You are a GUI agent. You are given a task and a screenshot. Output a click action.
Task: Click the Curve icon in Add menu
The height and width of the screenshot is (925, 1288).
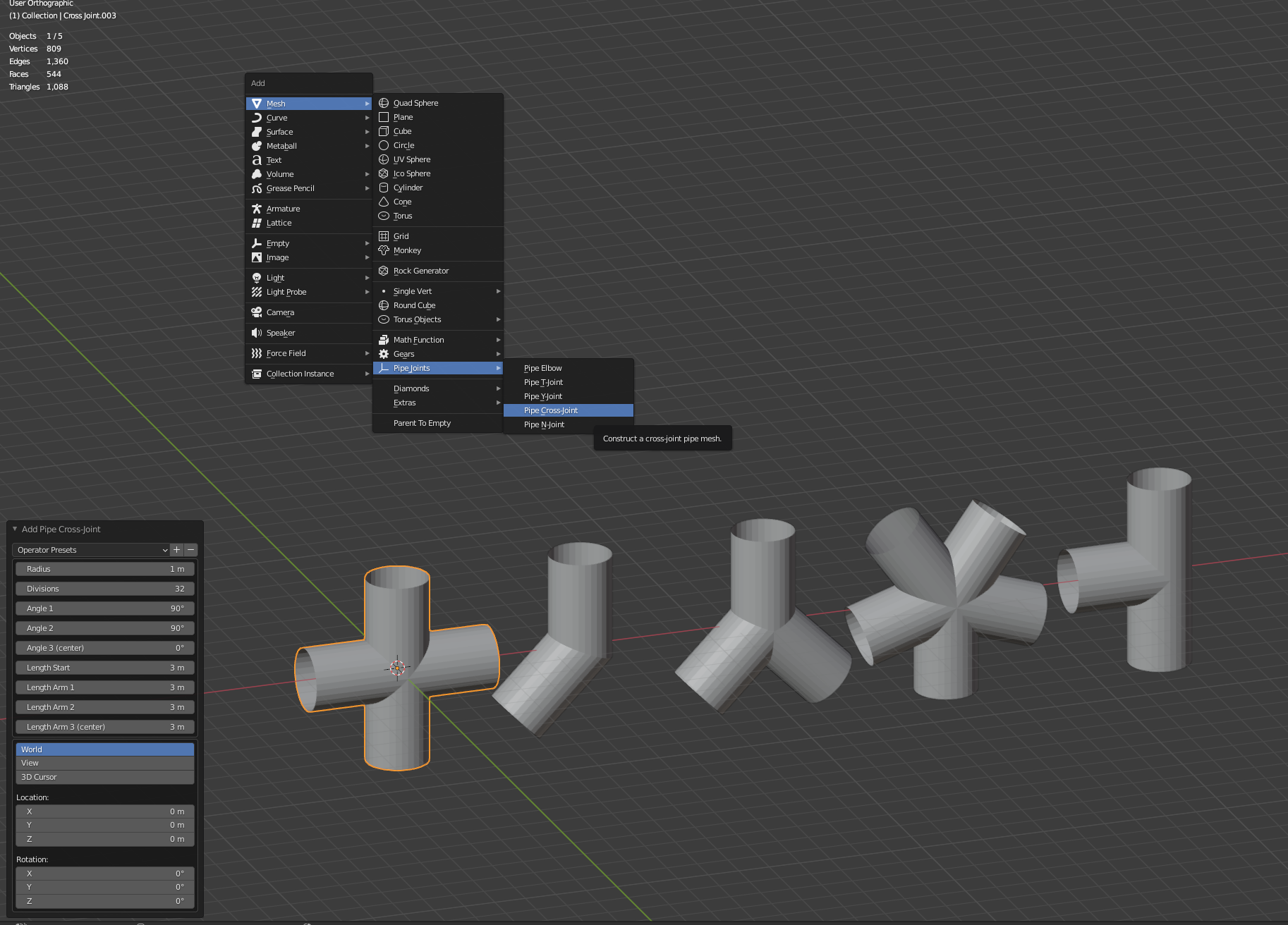(x=257, y=118)
